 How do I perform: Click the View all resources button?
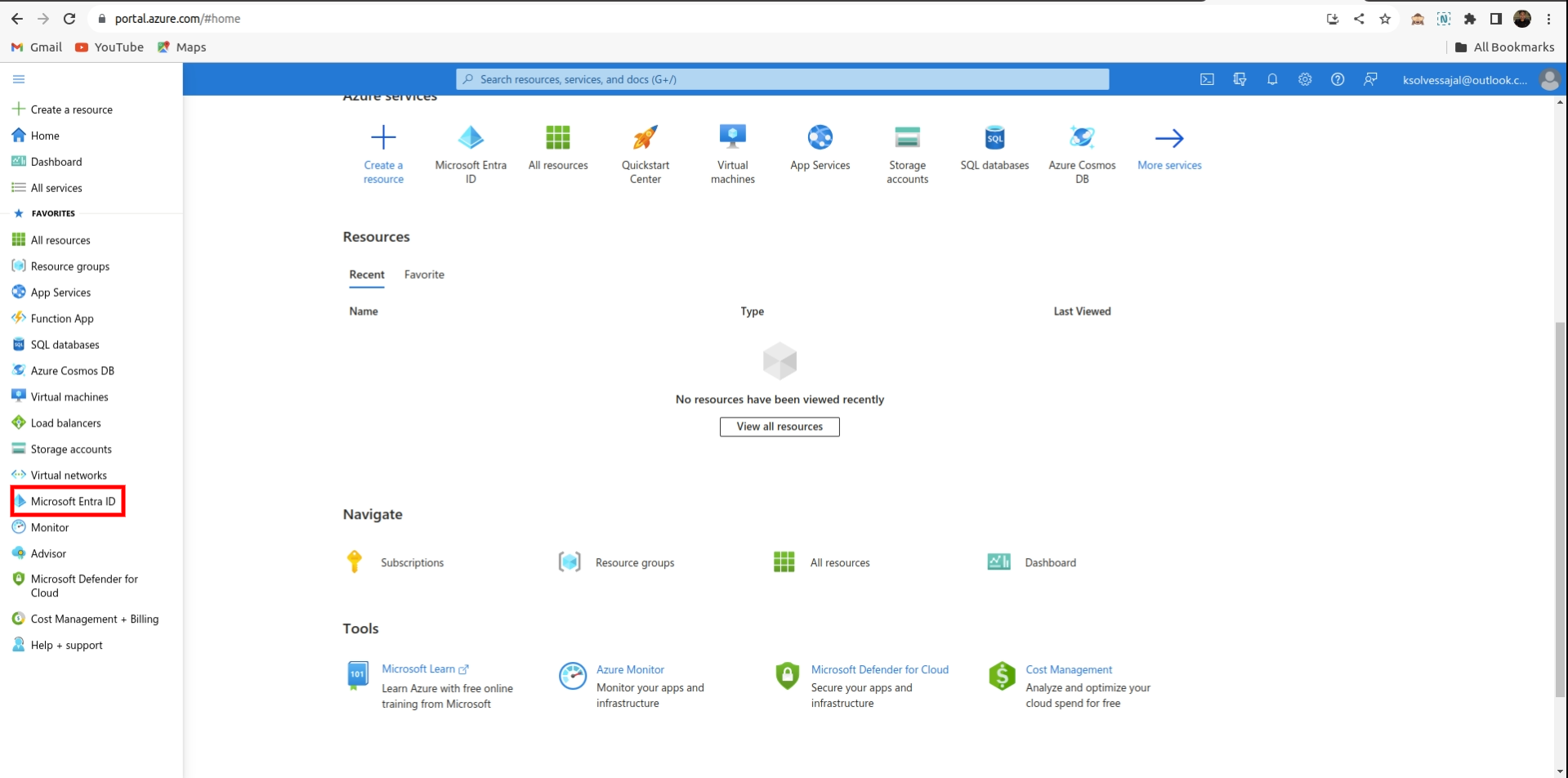pos(780,427)
